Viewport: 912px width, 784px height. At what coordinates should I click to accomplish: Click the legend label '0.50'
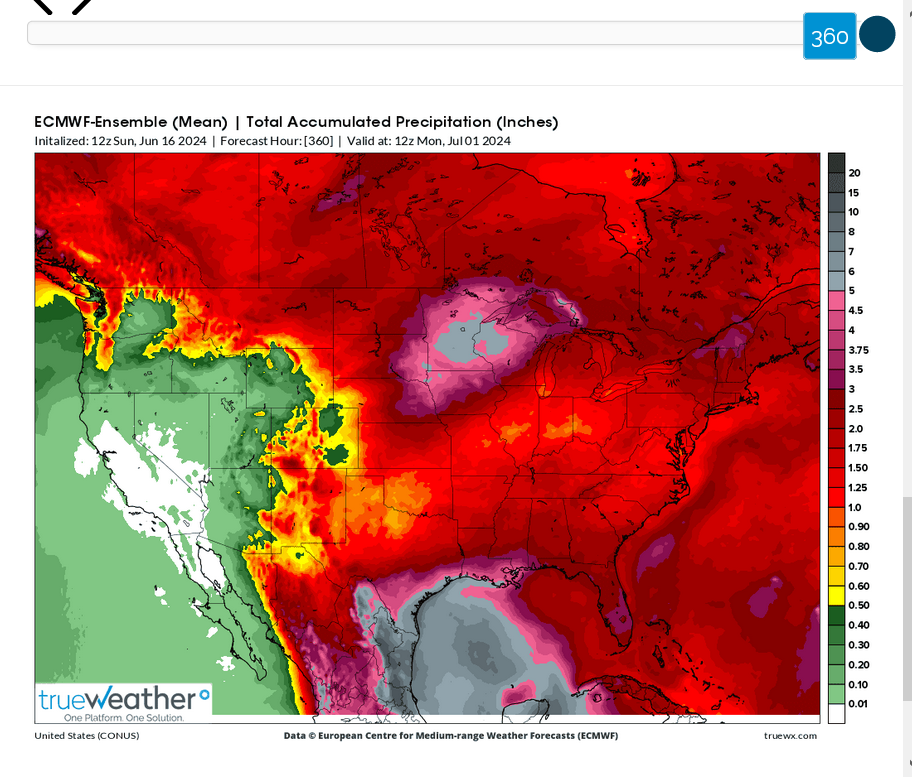[x=858, y=604]
